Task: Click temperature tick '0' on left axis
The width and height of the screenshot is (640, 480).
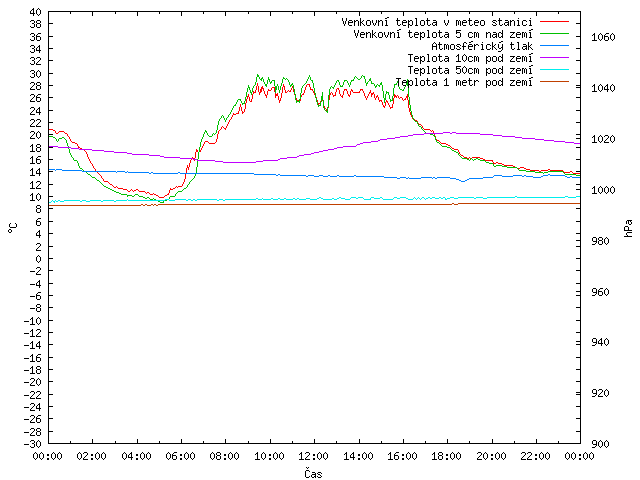Action: pos(39,258)
